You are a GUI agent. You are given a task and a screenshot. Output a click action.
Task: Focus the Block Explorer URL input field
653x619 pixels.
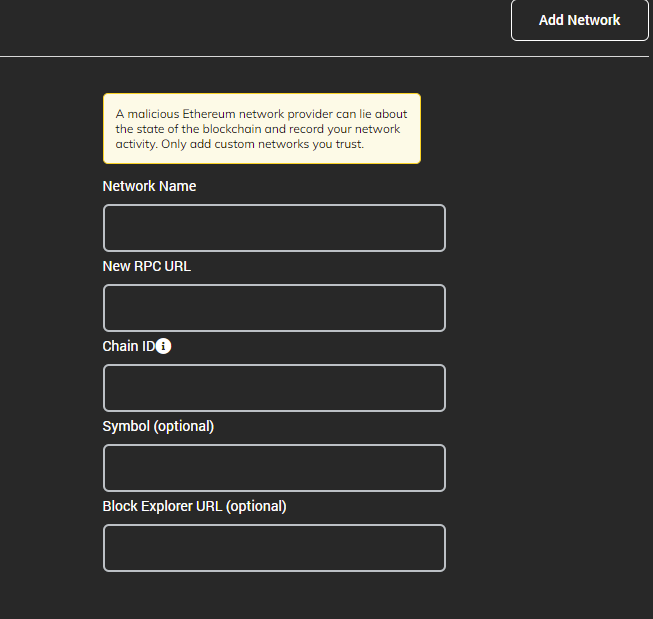click(274, 548)
